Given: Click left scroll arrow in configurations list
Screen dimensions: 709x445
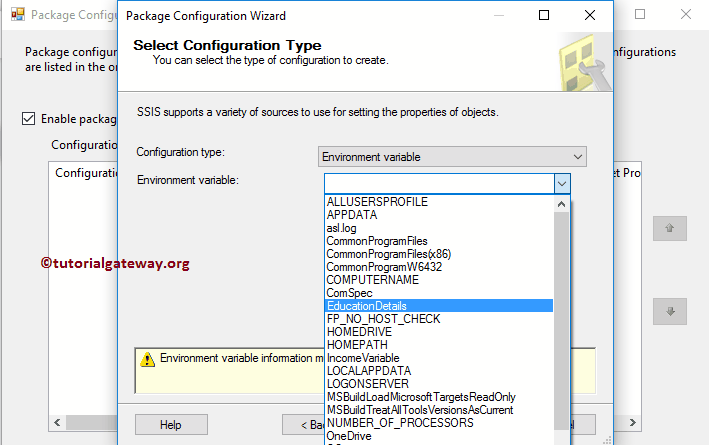Looking at the screenshot, I should (57, 422).
